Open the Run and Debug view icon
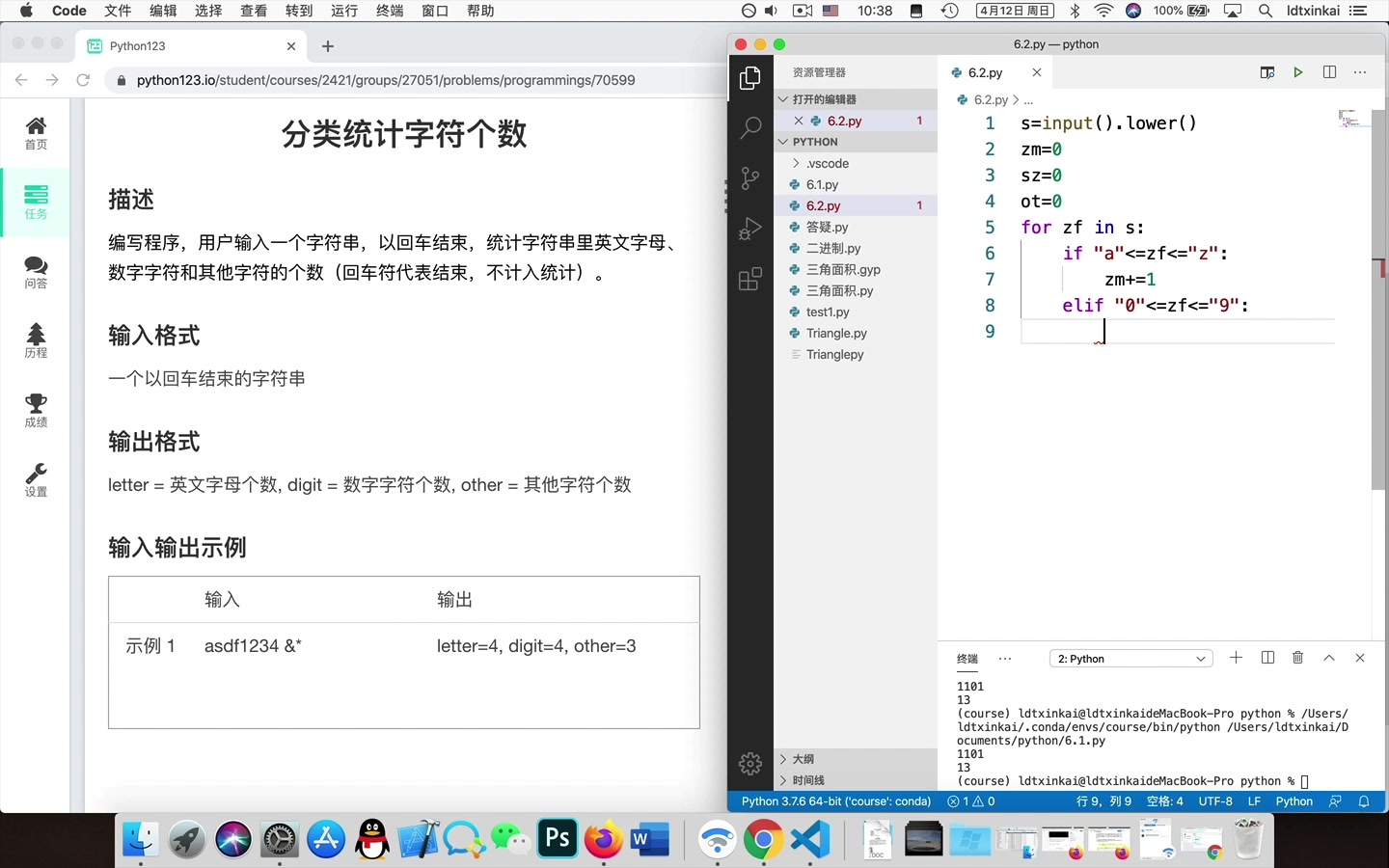Viewport: 1389px width, 868px height. coord(750,229)
